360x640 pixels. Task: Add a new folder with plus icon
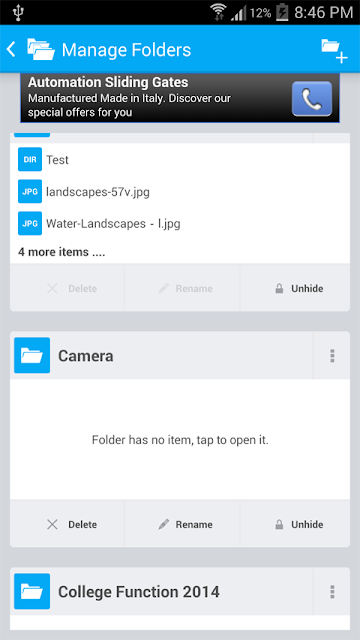tap(334, 51)
